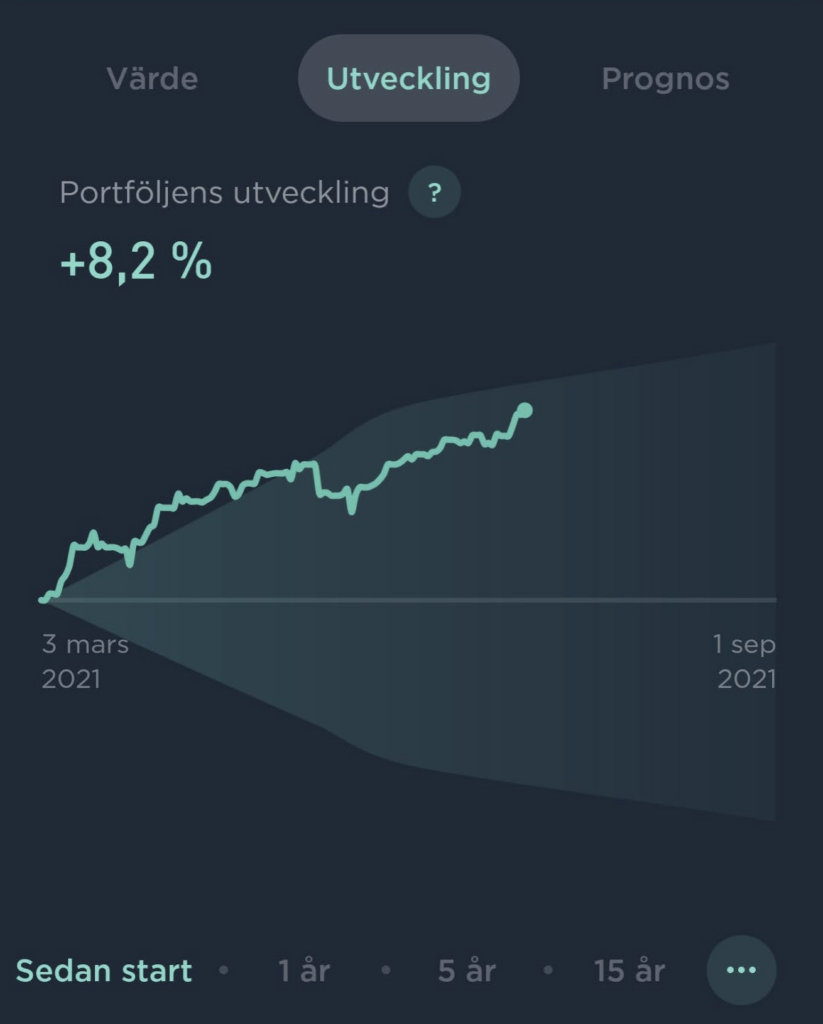This screenshot has height=1024, width=823.
Task: Open the Prognos tab
Action: pos(665,78)
